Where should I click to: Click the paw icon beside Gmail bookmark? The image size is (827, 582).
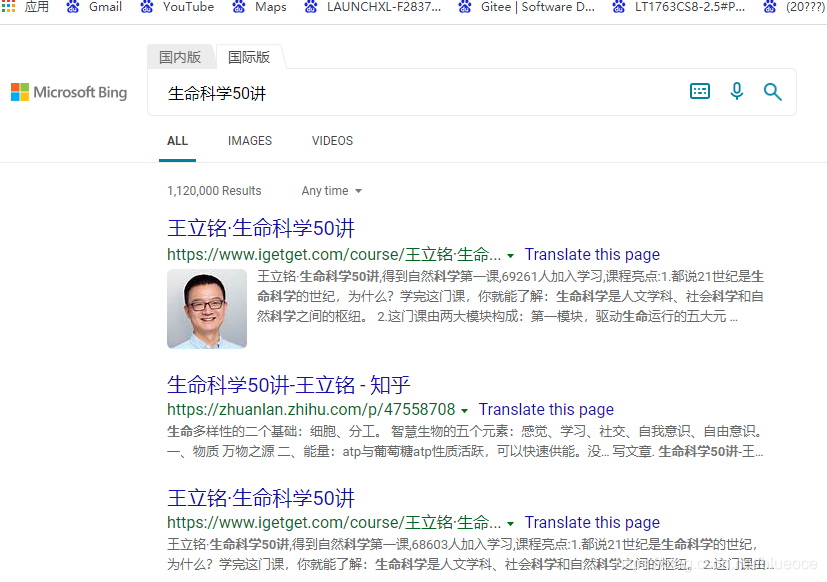(73, 7)
